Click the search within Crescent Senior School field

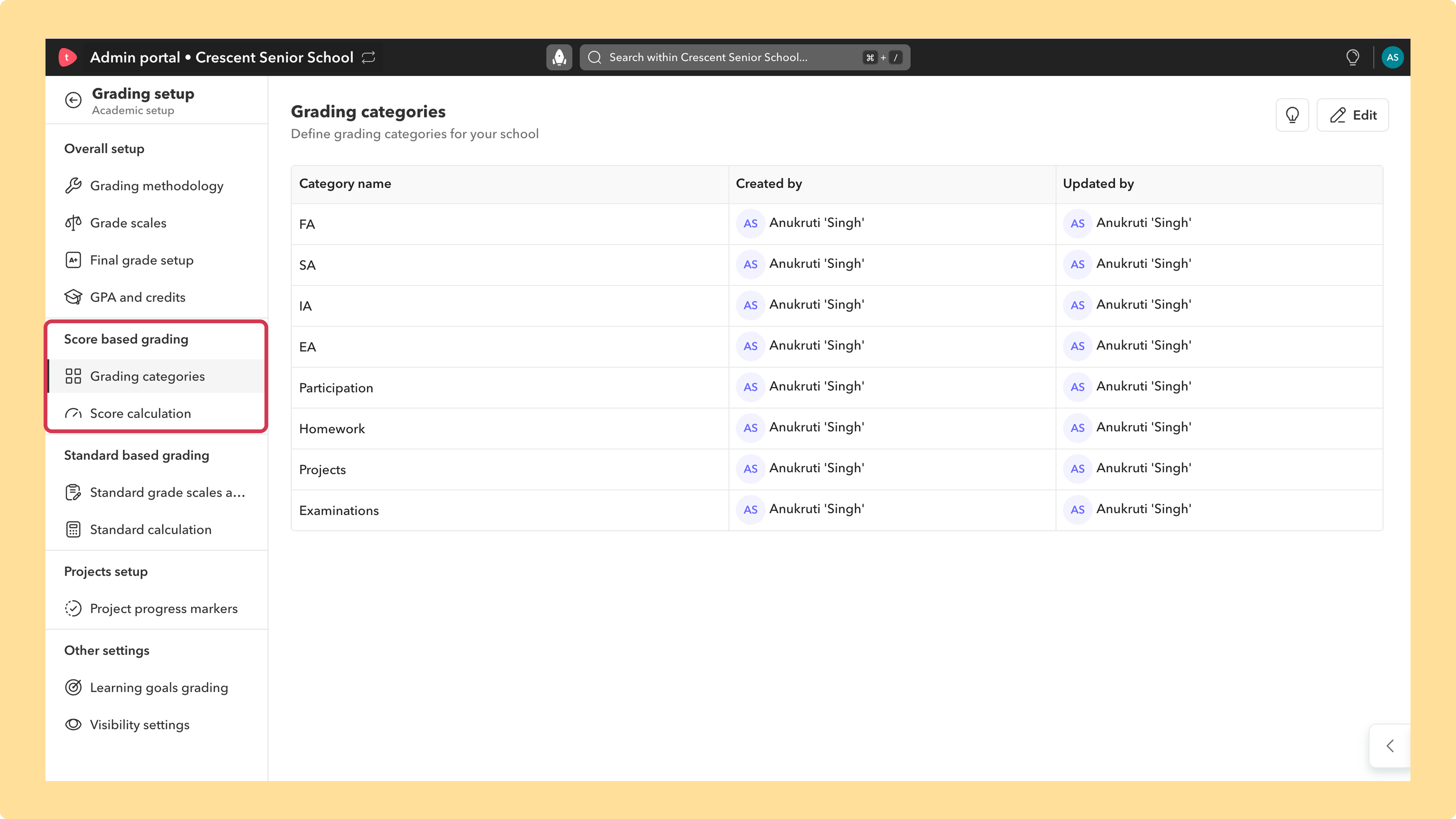[745, 57]
